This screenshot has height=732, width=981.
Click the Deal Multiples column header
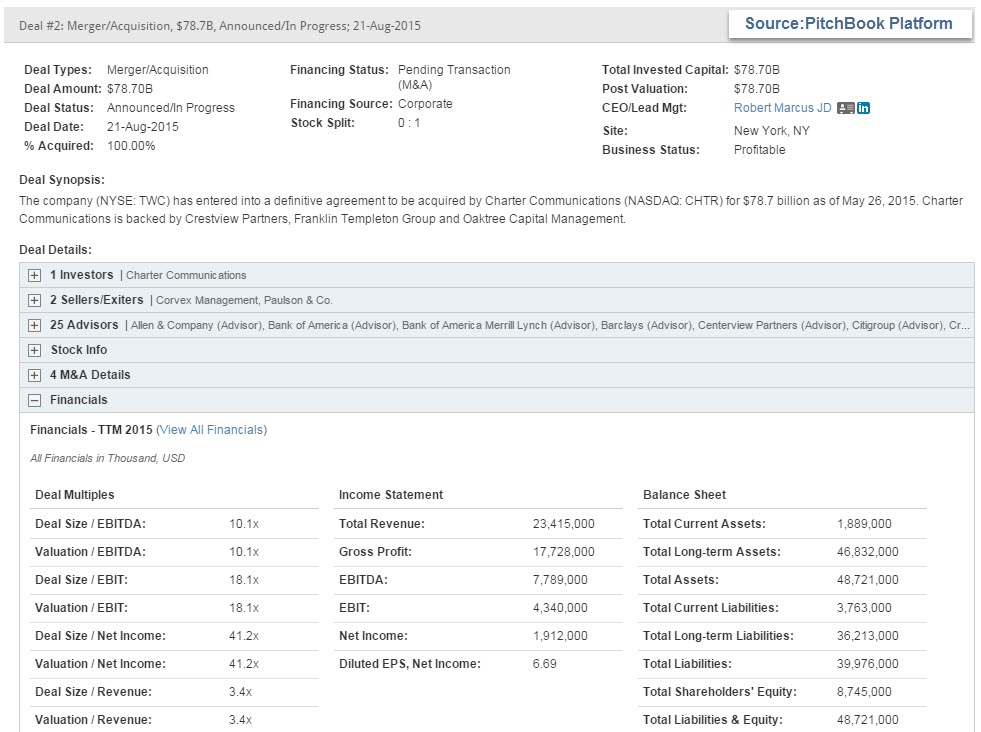point(74,495)
